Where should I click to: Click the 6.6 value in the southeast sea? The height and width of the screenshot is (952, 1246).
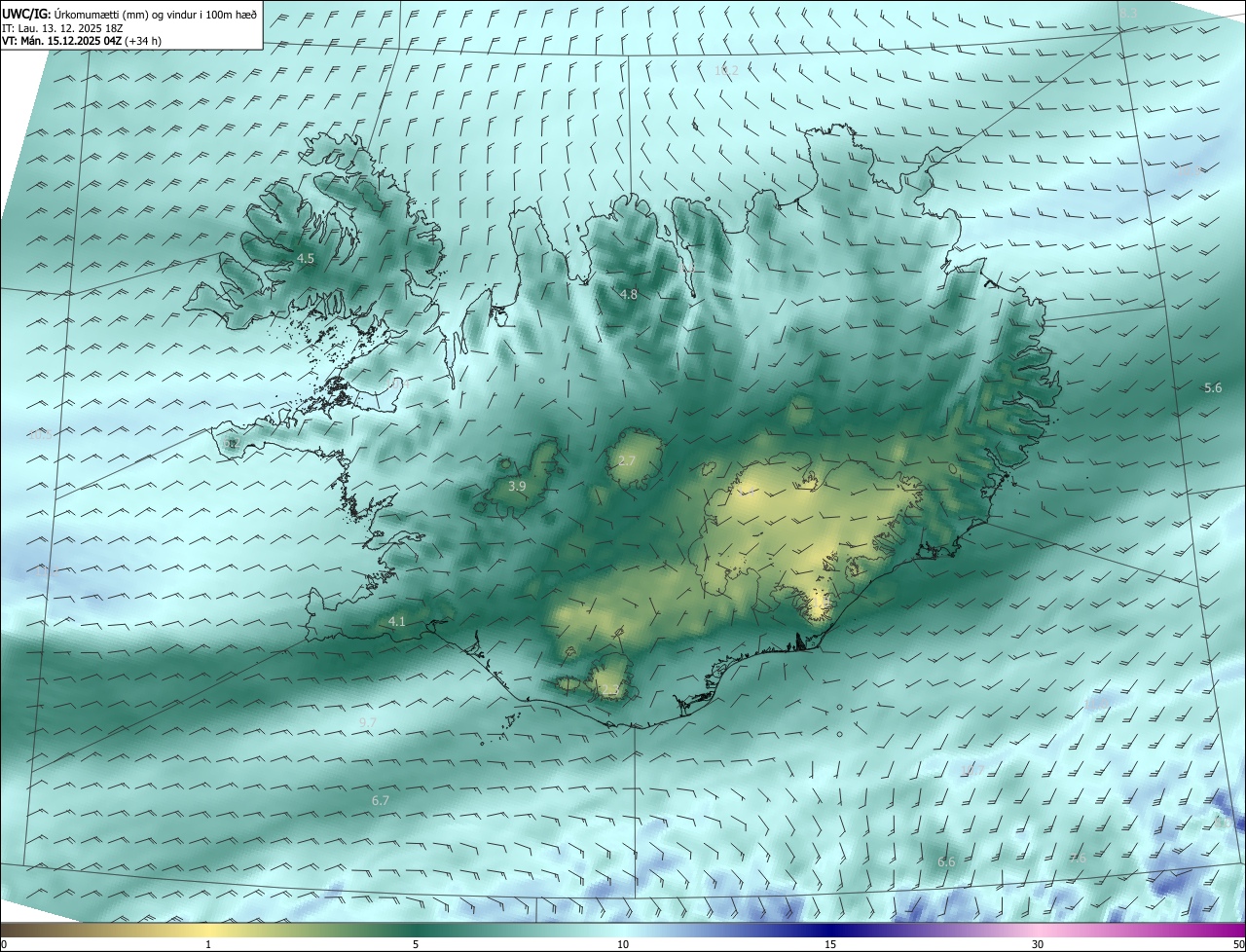point(946,862)
